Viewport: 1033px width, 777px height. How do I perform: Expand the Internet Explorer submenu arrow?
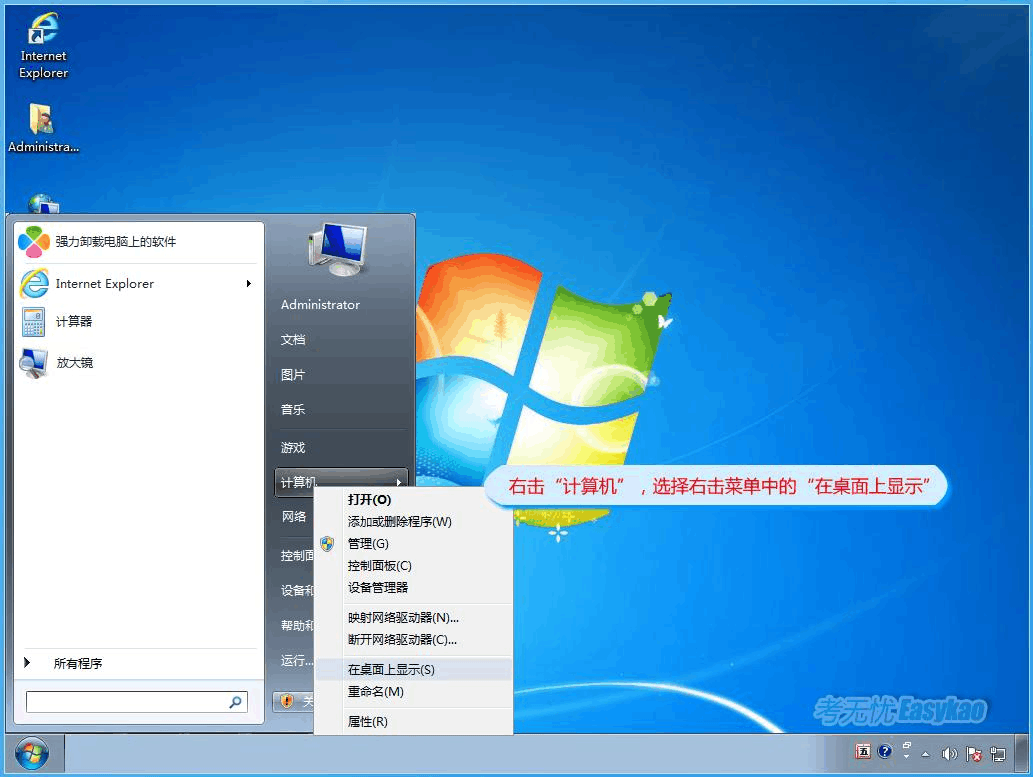pos(247,284)
